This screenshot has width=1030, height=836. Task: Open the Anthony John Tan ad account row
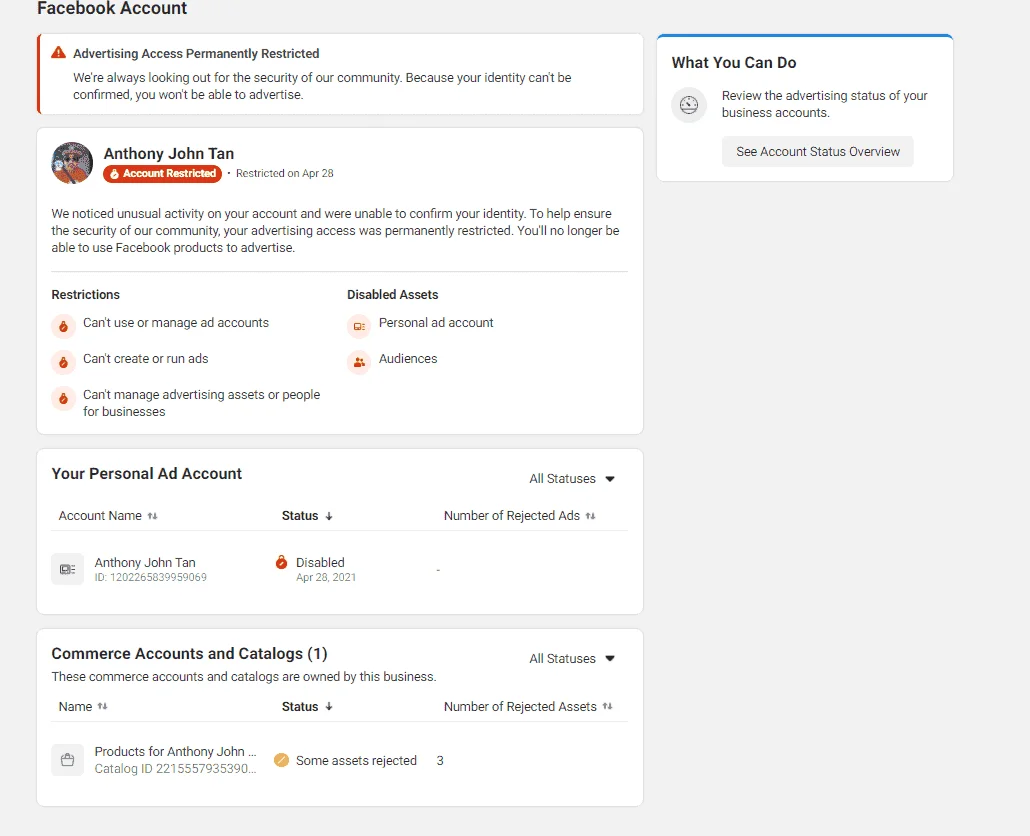[340, 569]
